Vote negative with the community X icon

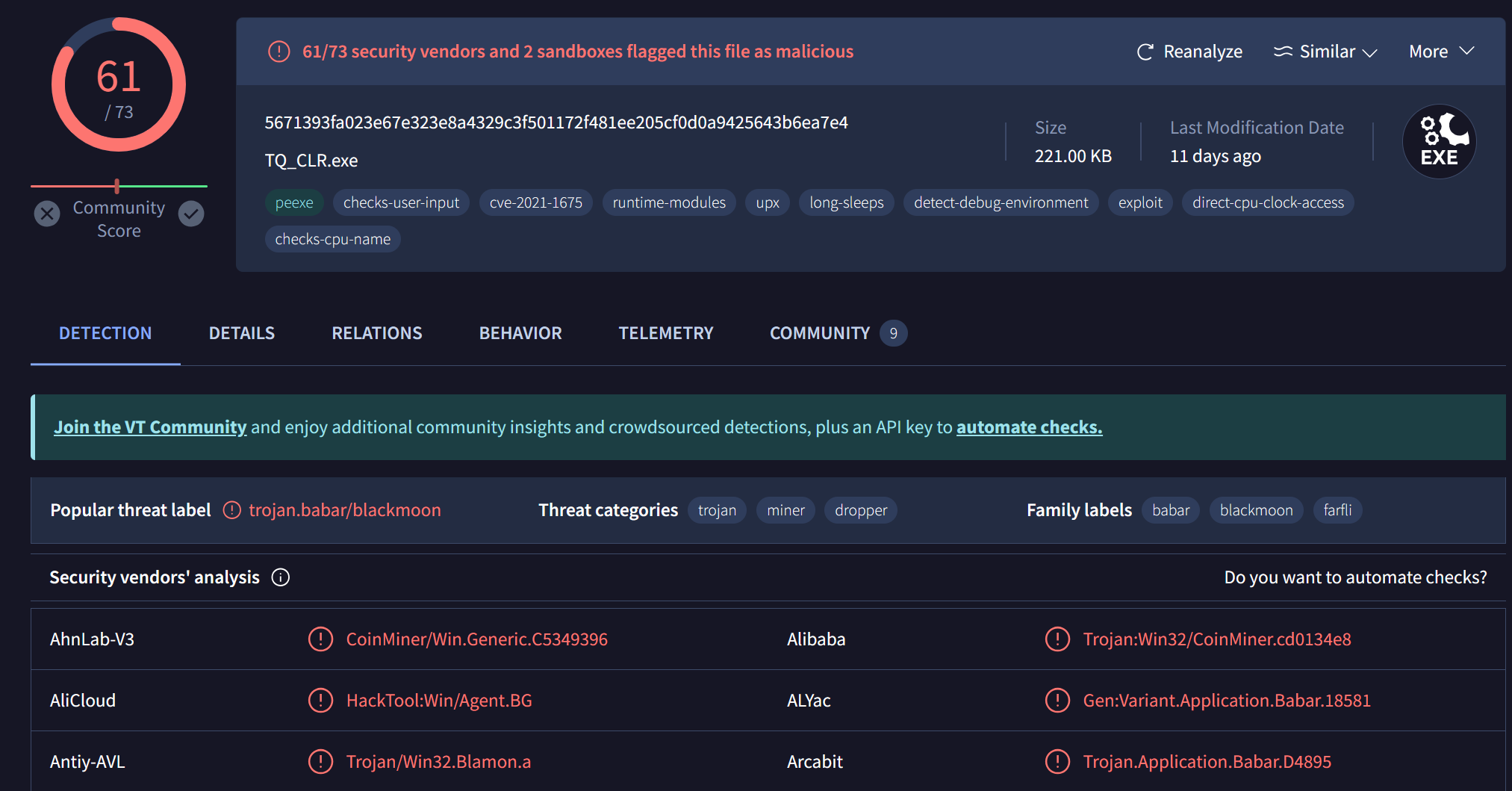tap(47, 214)
